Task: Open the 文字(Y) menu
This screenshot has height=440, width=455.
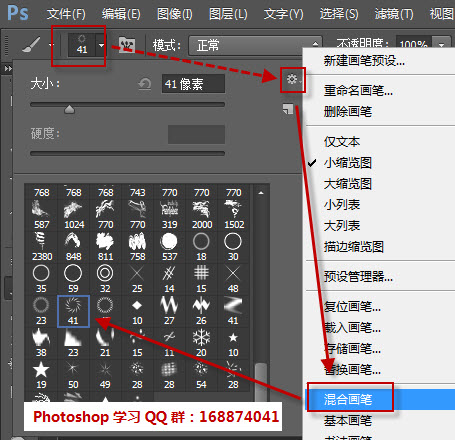Action: click(x=284, y=14)
